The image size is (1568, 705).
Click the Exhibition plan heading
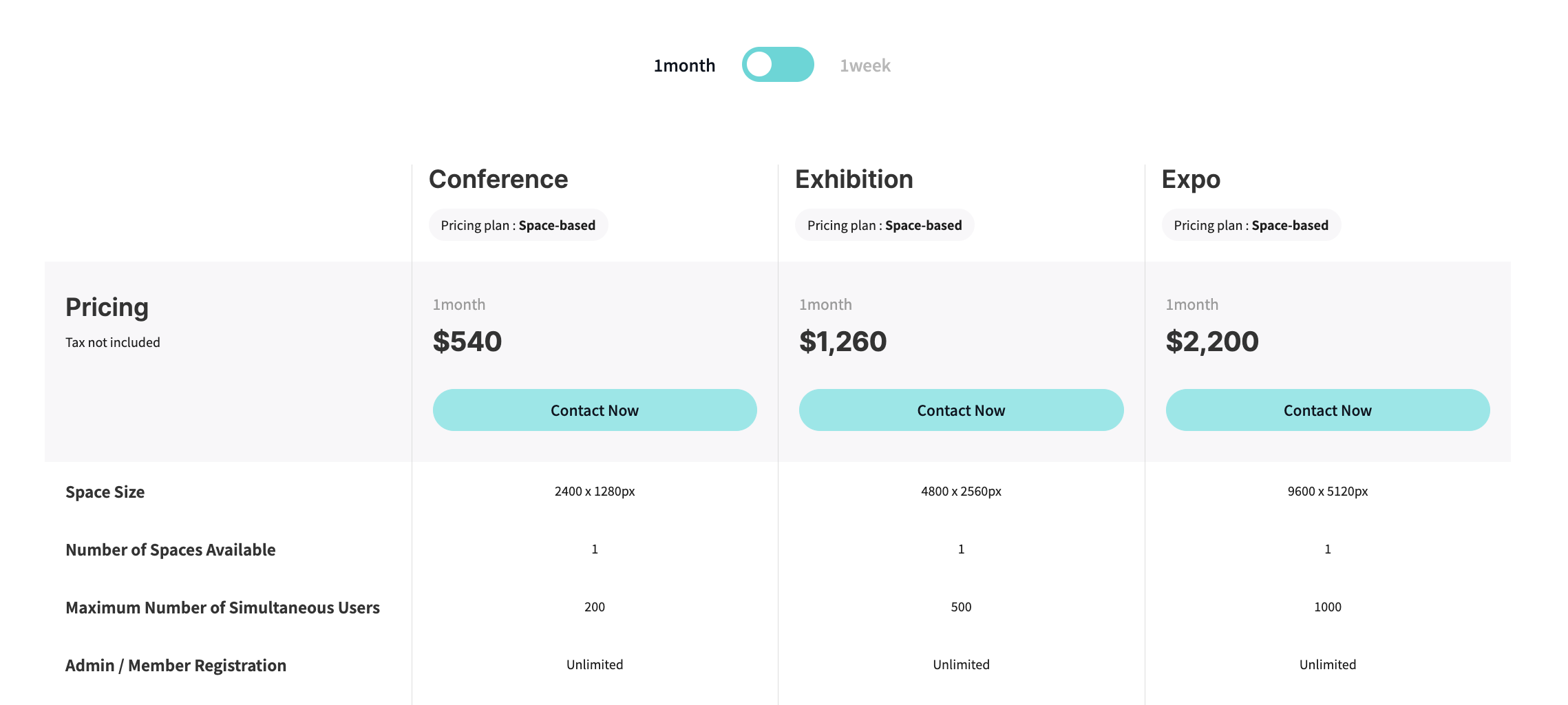click(854, 179)
